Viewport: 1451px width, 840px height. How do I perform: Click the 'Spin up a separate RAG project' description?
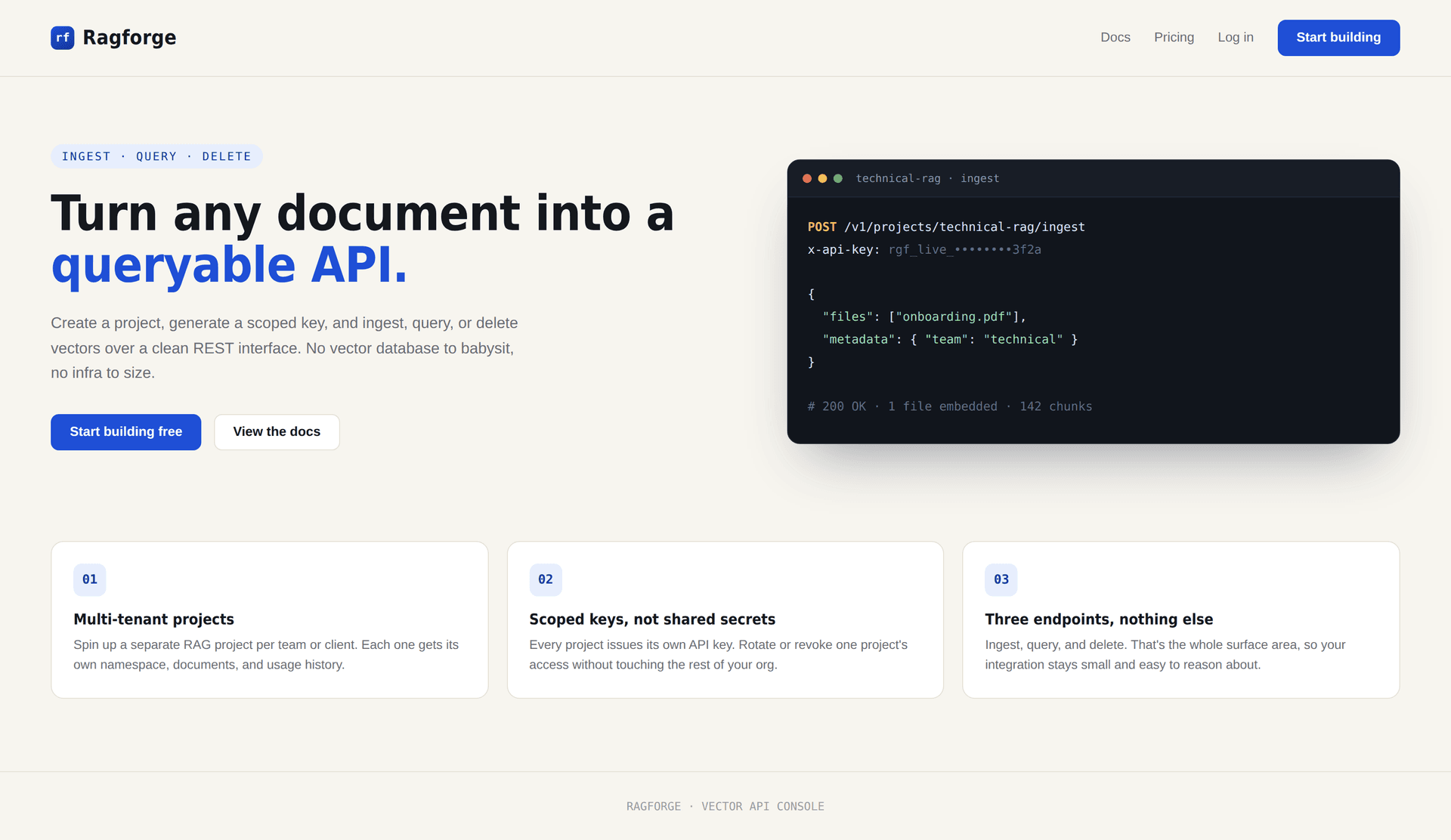pos(266,655)
